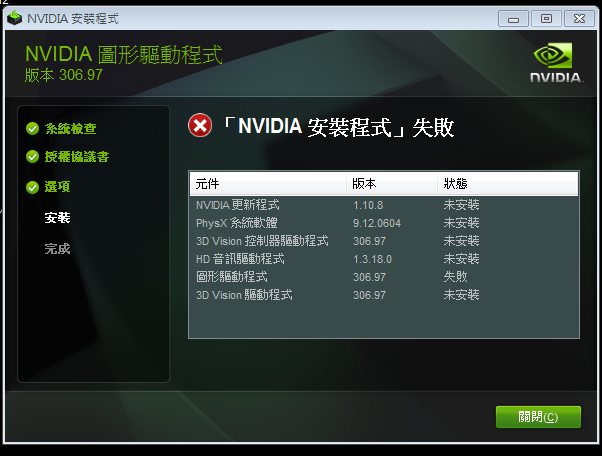Click the 版本 column header

(392, 184)
